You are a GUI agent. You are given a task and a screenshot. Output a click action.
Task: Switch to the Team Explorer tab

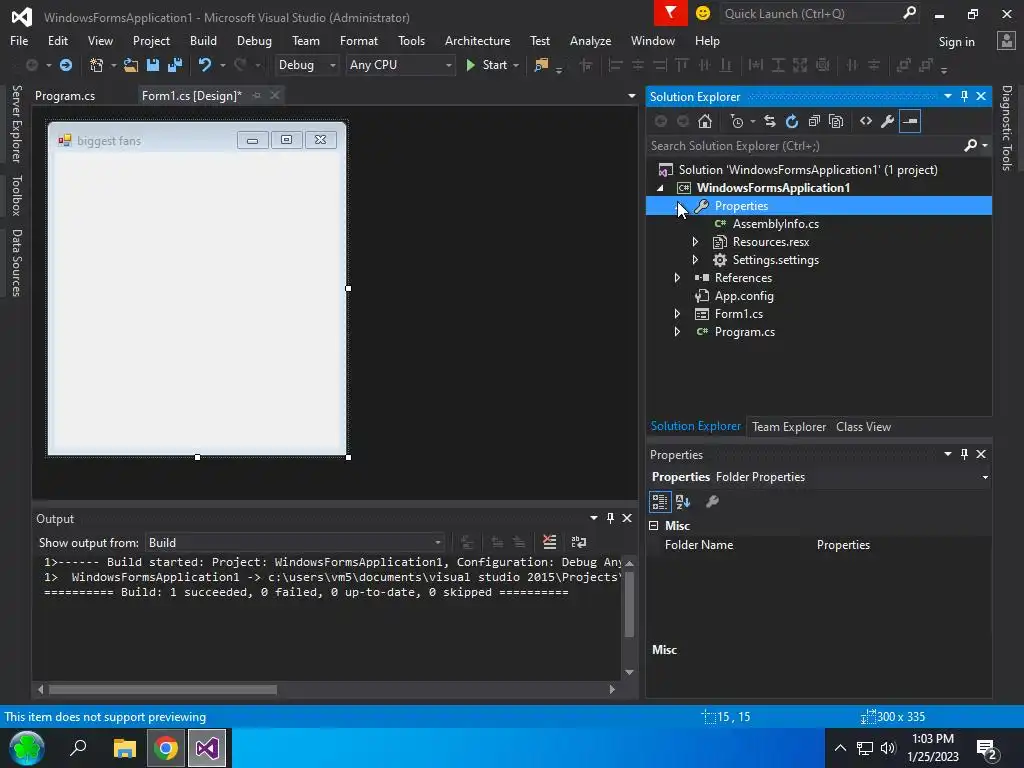pyautogui.click(x=789, y=427)
